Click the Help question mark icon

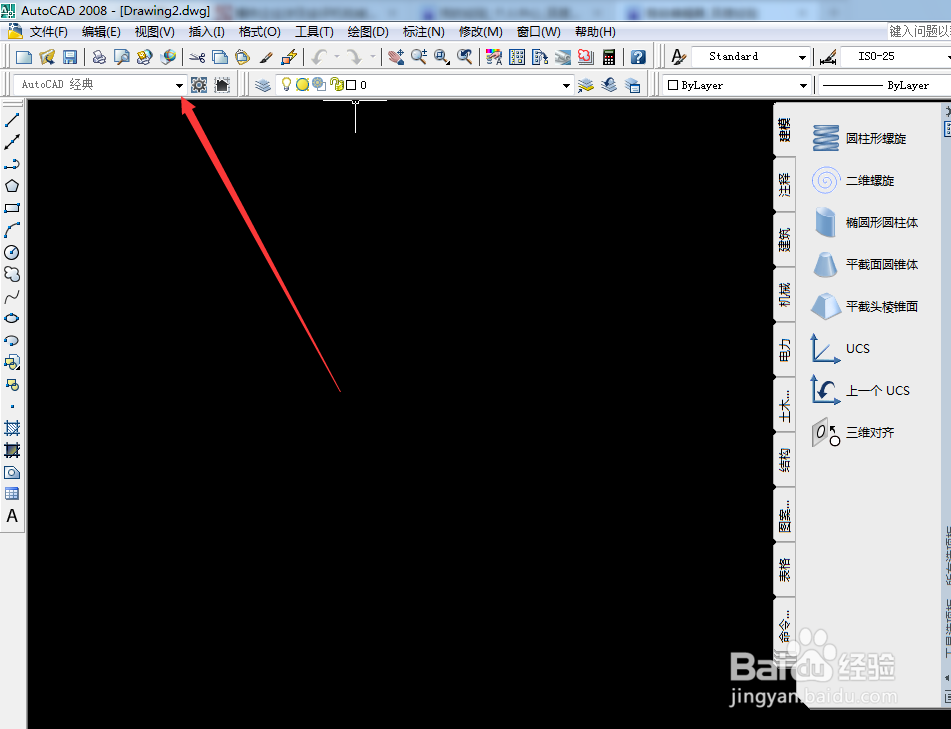(638, 57)
